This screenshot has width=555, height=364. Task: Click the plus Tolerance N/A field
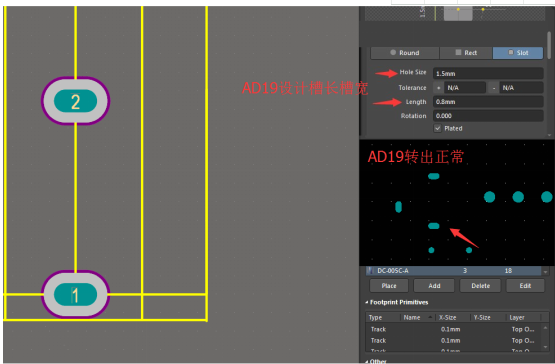pos(465,87)
